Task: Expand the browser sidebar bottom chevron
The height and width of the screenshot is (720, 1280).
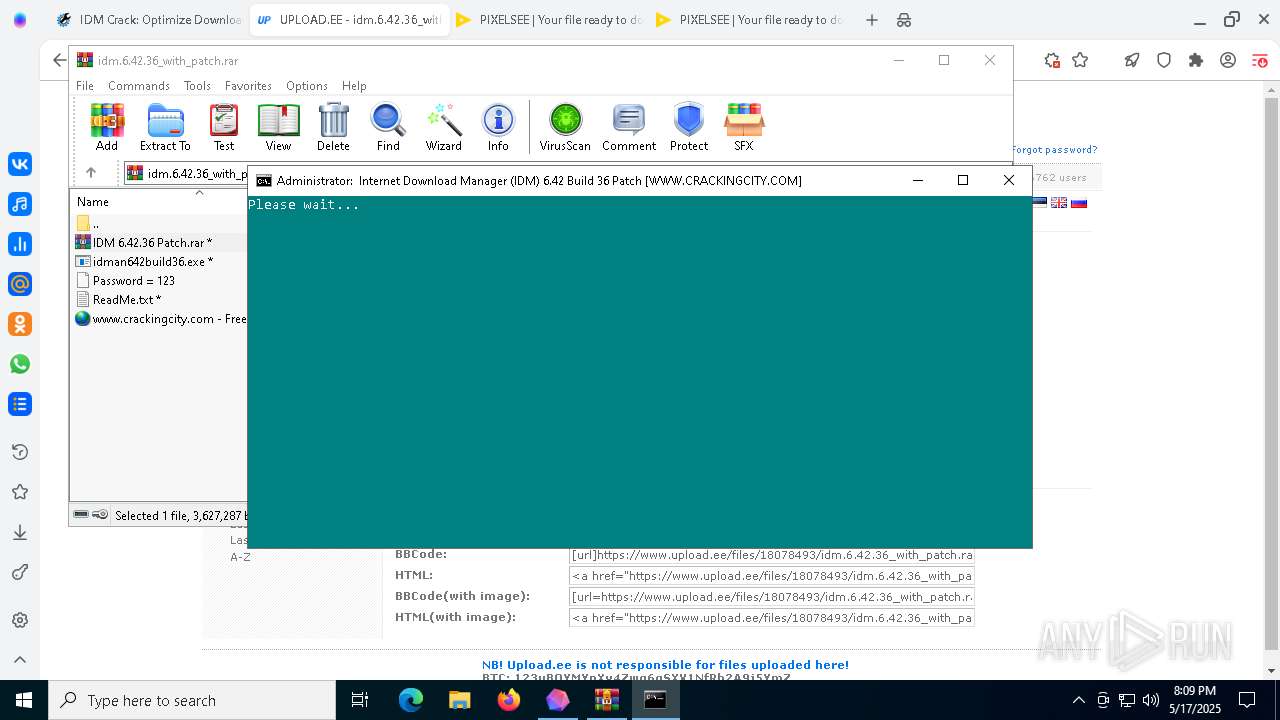Action: point(20,659)
